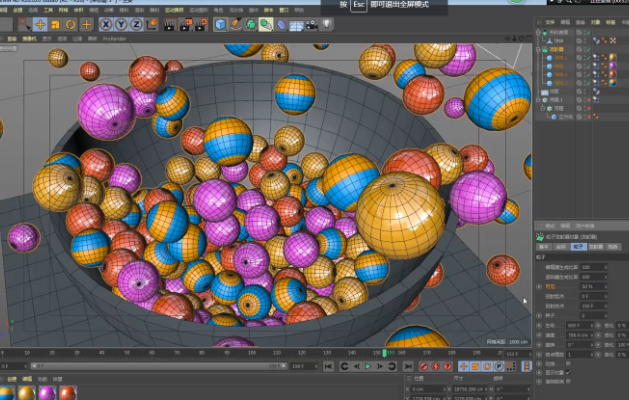Screen dimensions: 629x400
Task: Open the Cube primitive object icon
Action: pos(219,23)
